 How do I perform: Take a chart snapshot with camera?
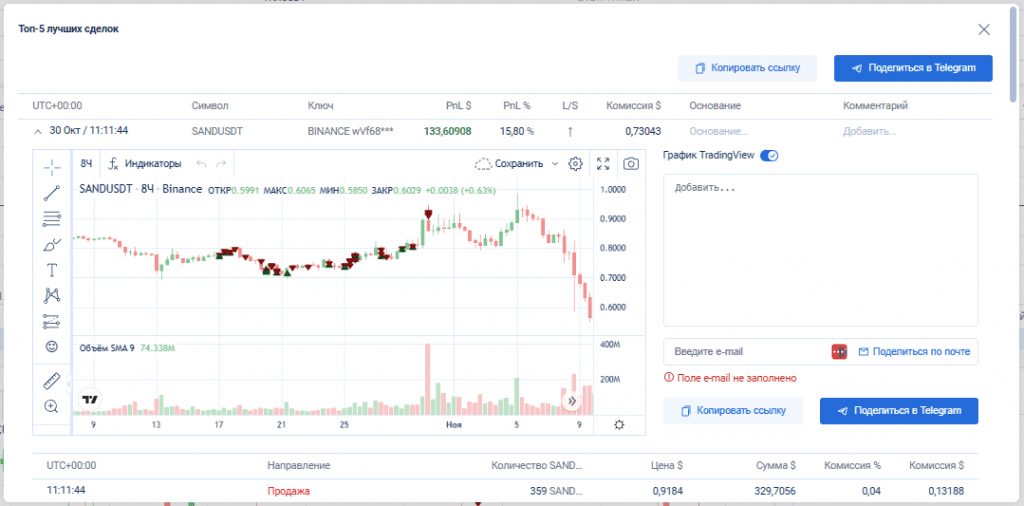631,163
